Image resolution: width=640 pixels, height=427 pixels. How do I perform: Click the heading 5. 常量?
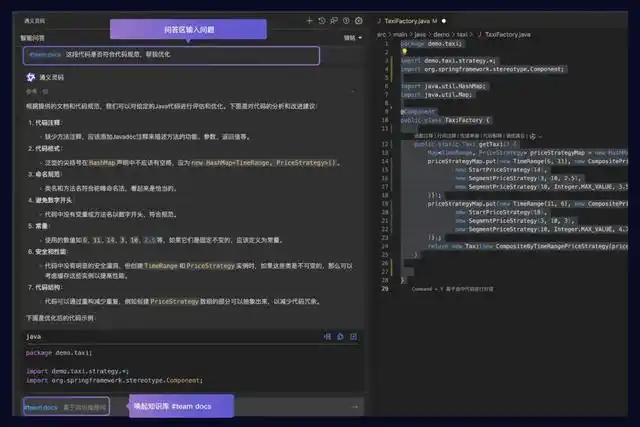click(38, 226)
